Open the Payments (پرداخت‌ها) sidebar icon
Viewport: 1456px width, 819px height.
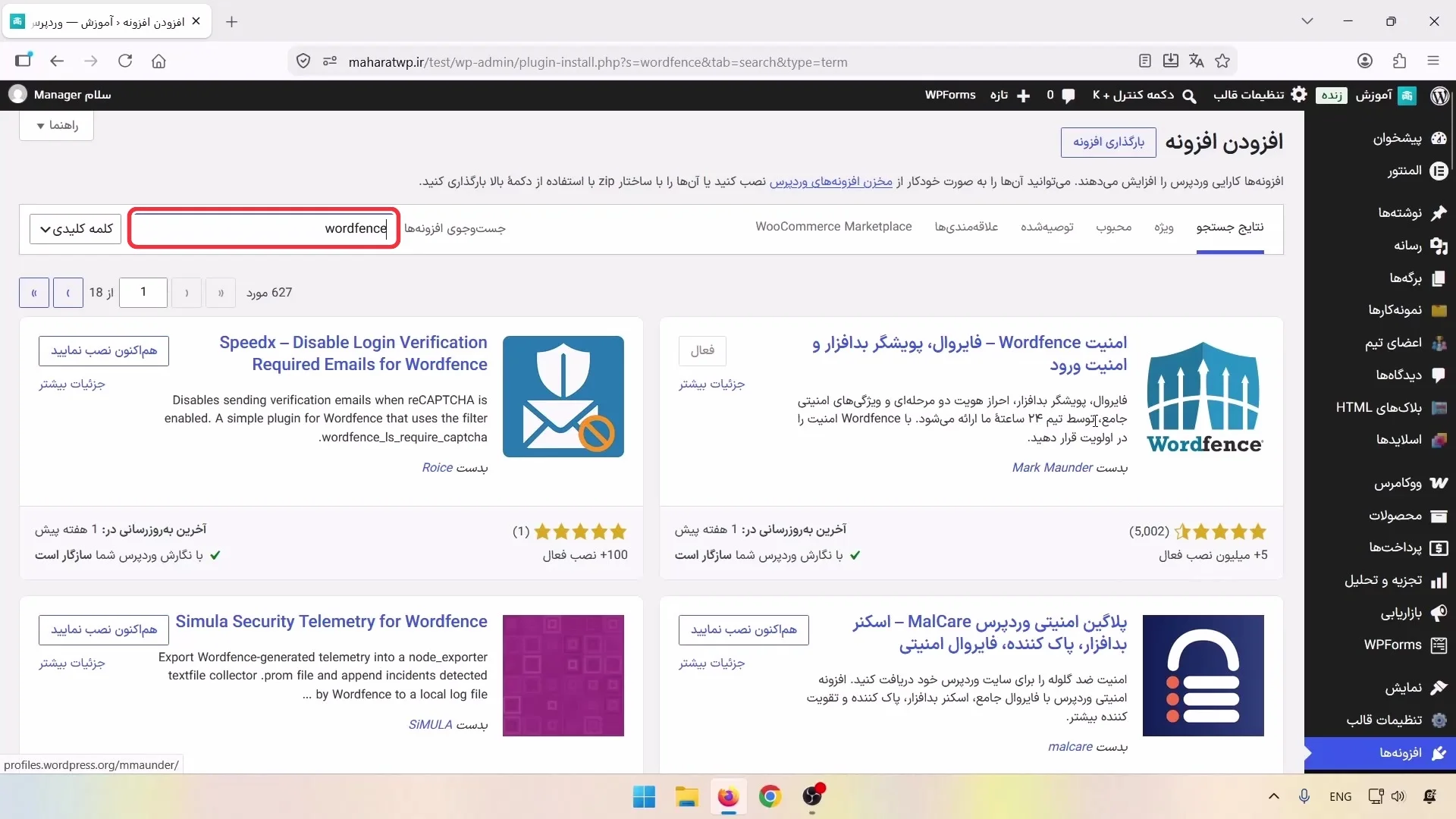pos(1439,548)
